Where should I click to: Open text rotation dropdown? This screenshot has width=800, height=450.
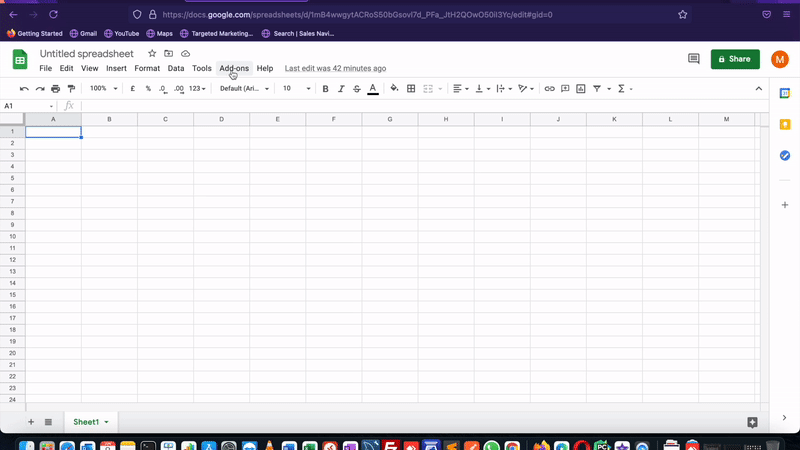[526, 89]
